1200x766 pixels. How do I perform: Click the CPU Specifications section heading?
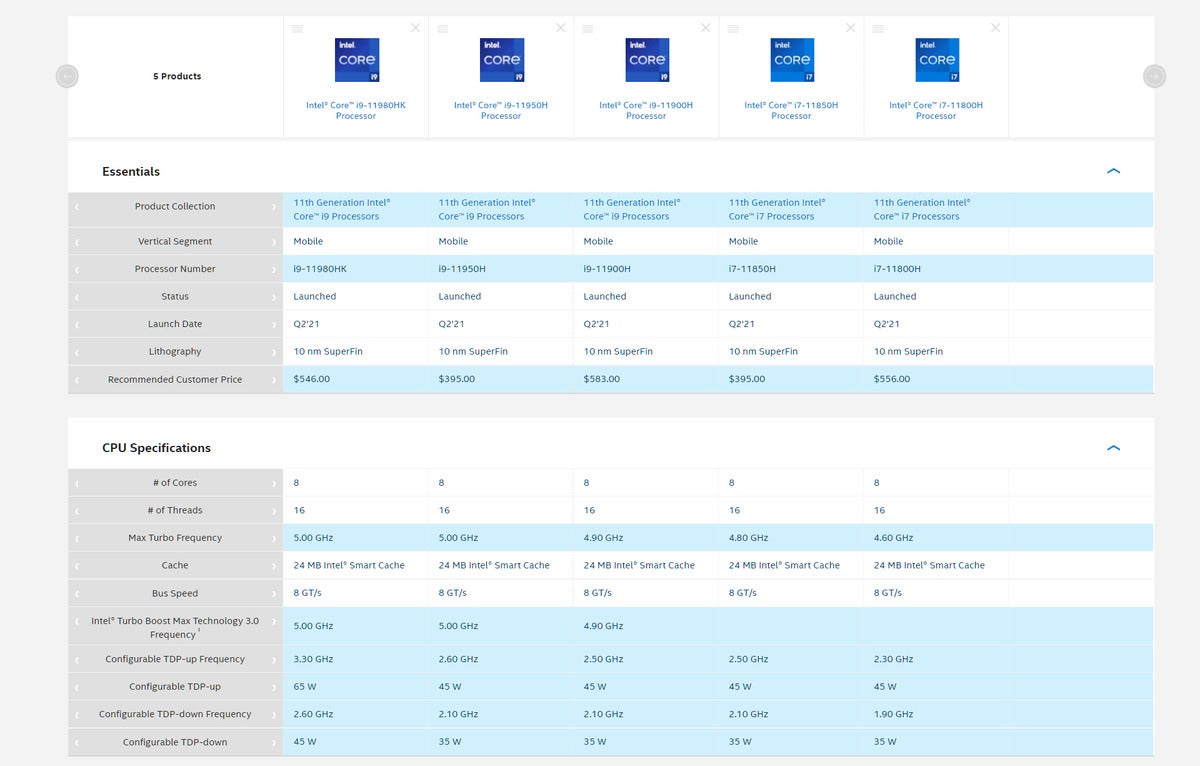point(156,448)
